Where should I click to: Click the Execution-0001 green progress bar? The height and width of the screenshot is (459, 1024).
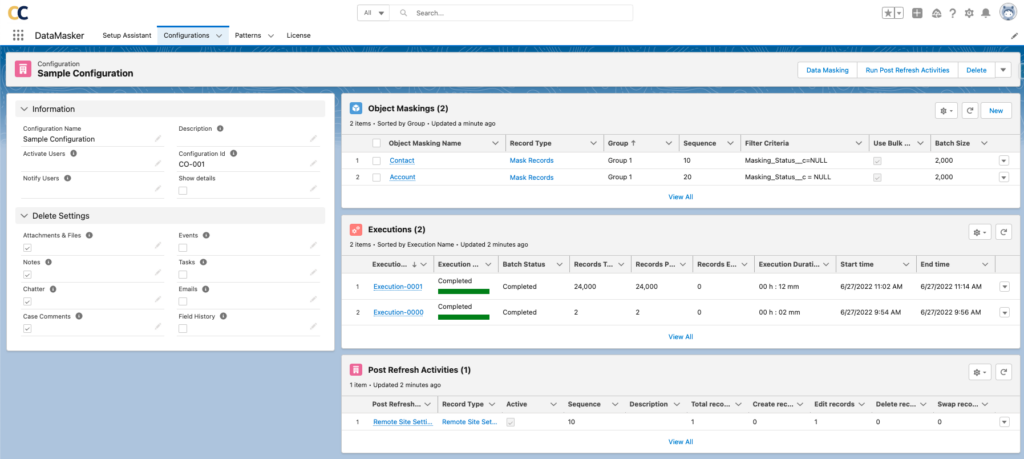(463, 291)
